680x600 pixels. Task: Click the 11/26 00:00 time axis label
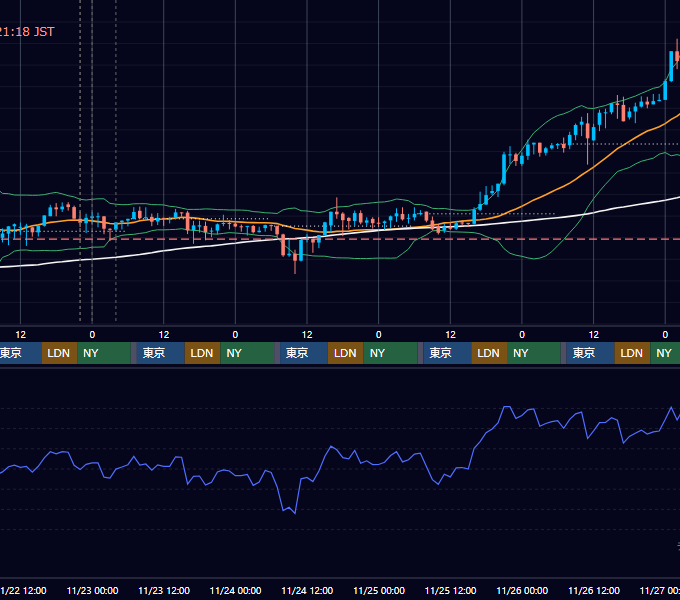(x=522, y=590)
